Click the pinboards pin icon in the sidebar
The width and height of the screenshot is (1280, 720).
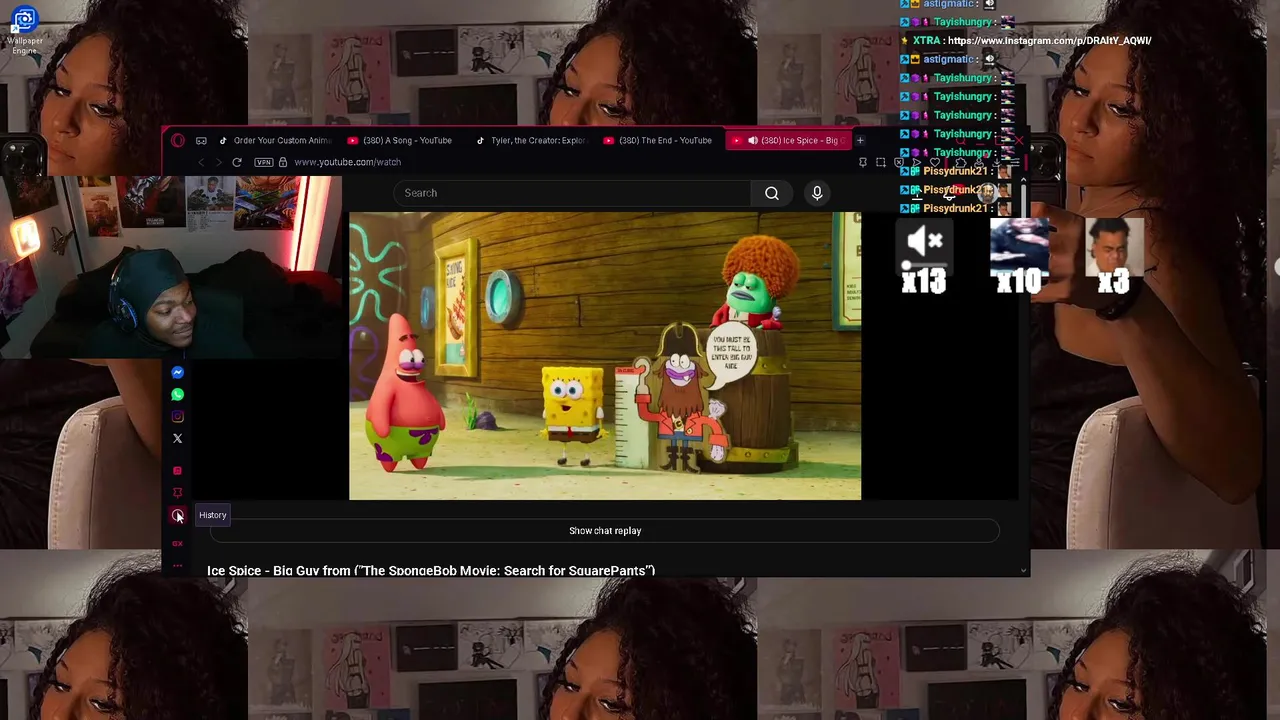pos(177,492)
